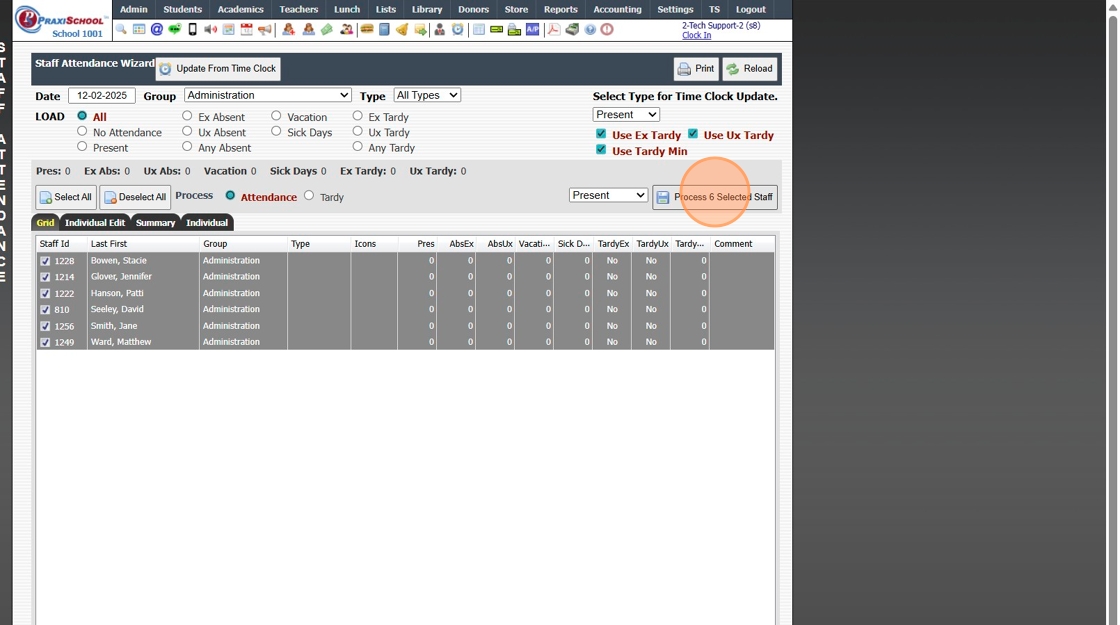Open the Present dropdown beside Process button
The image size is (1120, 625).
[608, 195]
